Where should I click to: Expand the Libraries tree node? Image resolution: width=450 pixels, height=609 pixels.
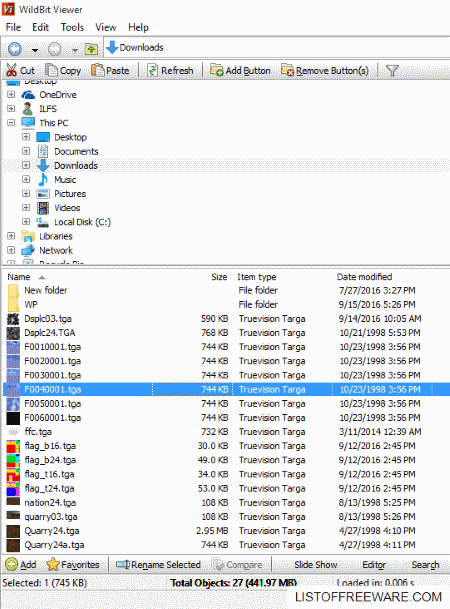pyautogui.click(x=11, y=236)
